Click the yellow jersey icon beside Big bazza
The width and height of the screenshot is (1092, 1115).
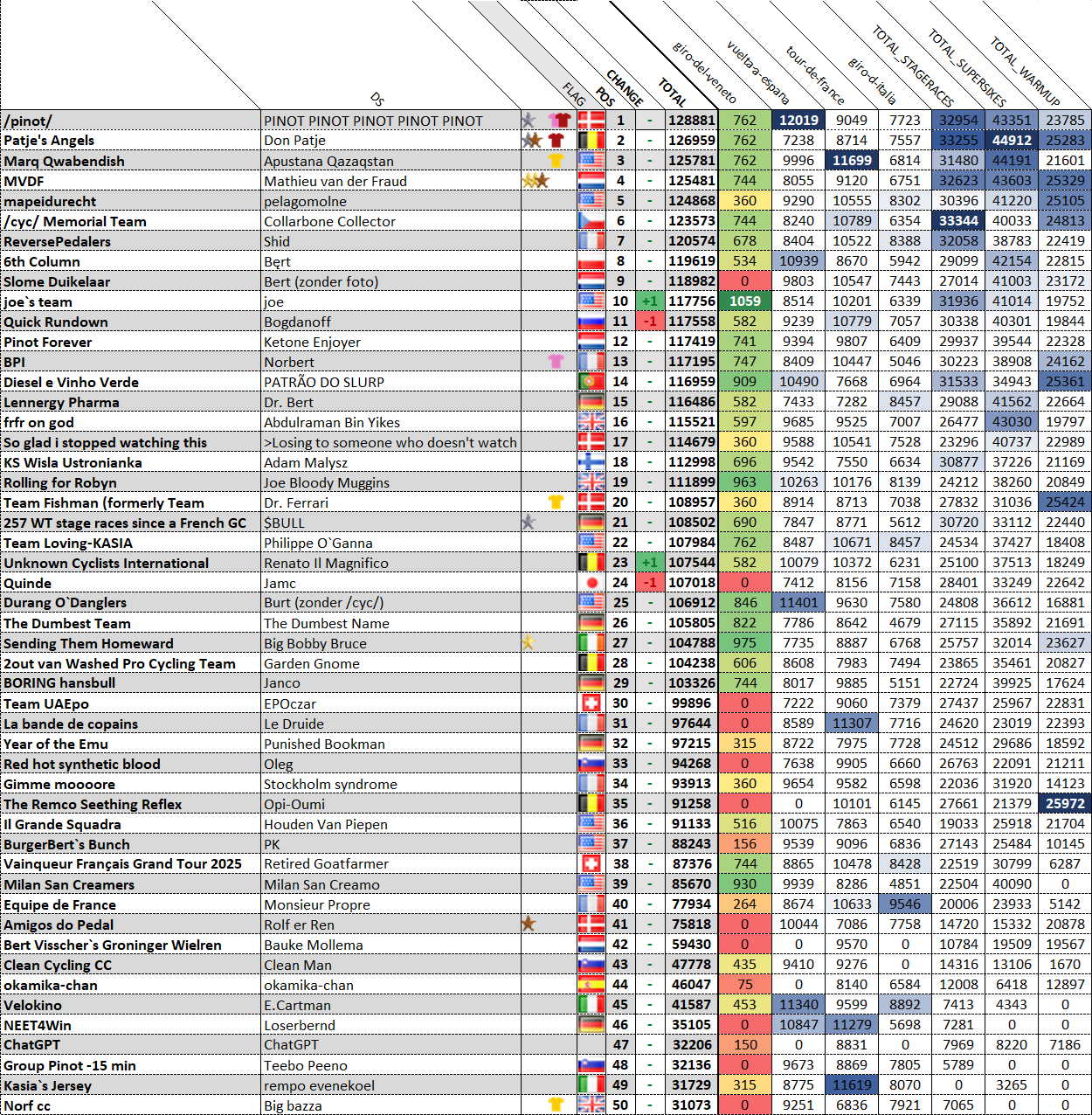(x=556, y=1105)
